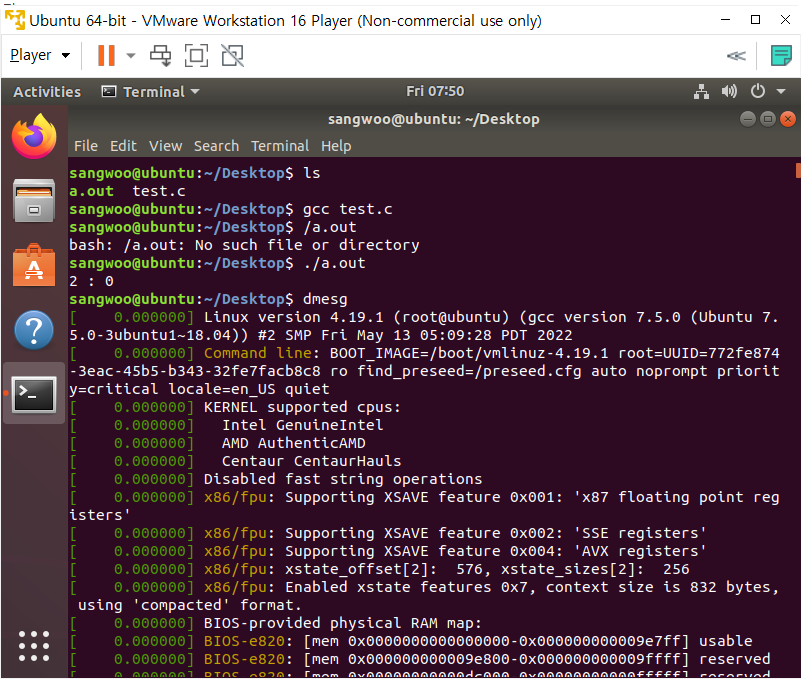The image size is (801, 679).
Task: Click the network status icon
Action: click(701, 91)
